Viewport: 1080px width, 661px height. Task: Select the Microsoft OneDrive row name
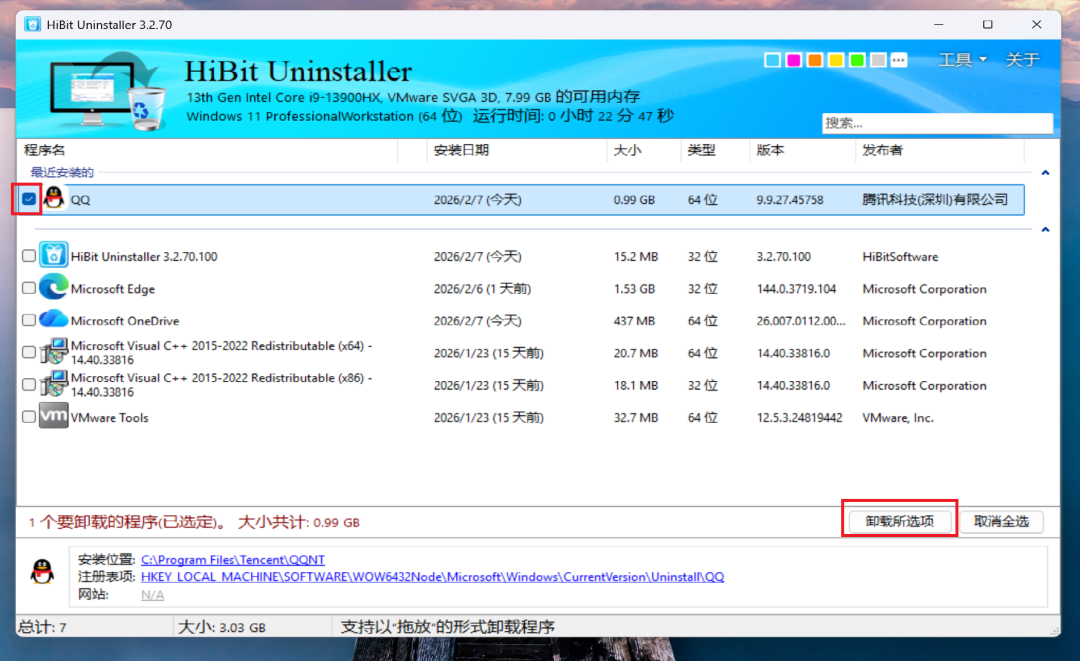pyautogui.click(x=125, y=321)
